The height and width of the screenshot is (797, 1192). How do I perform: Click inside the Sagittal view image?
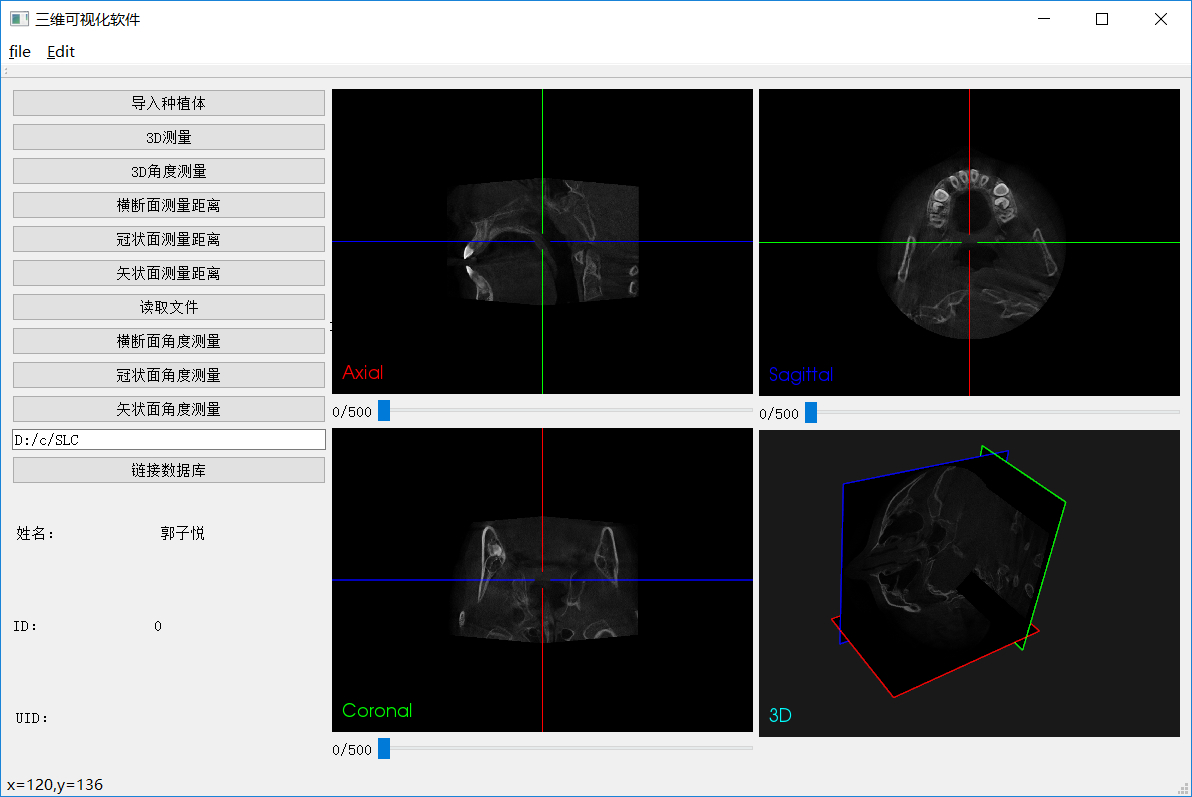969,243
